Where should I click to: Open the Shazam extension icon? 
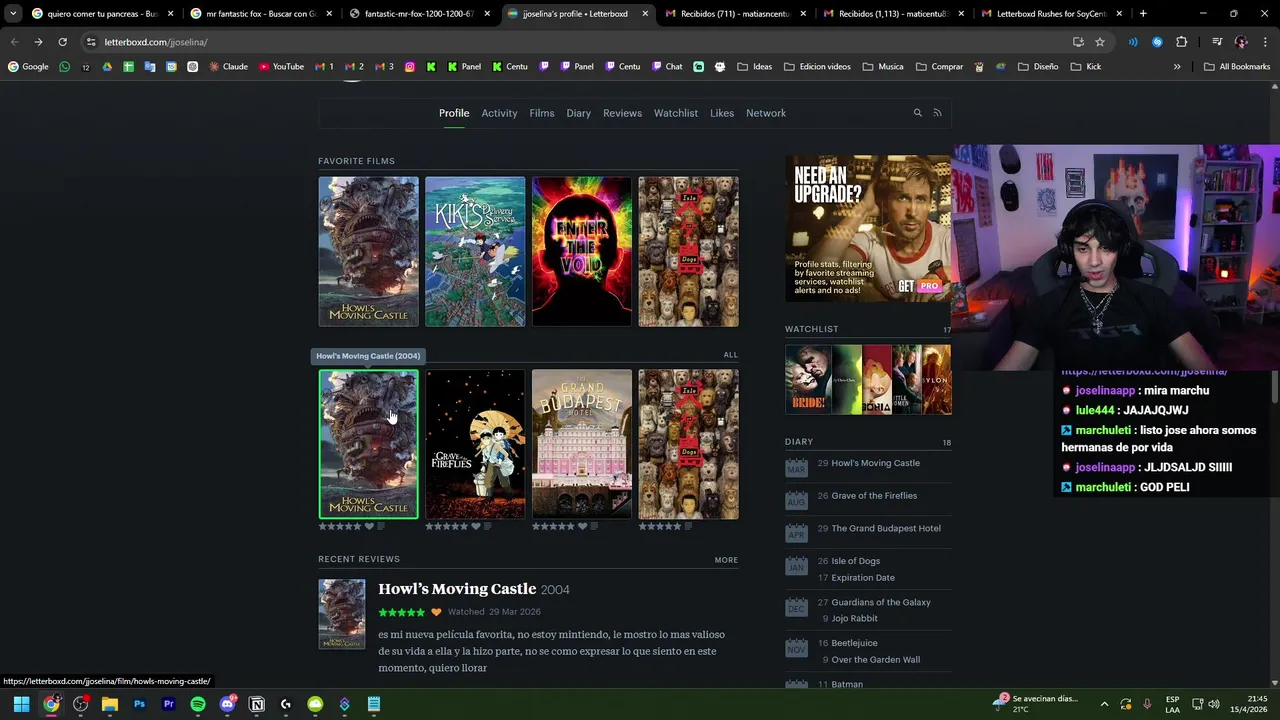click(x=1157, y=42)
